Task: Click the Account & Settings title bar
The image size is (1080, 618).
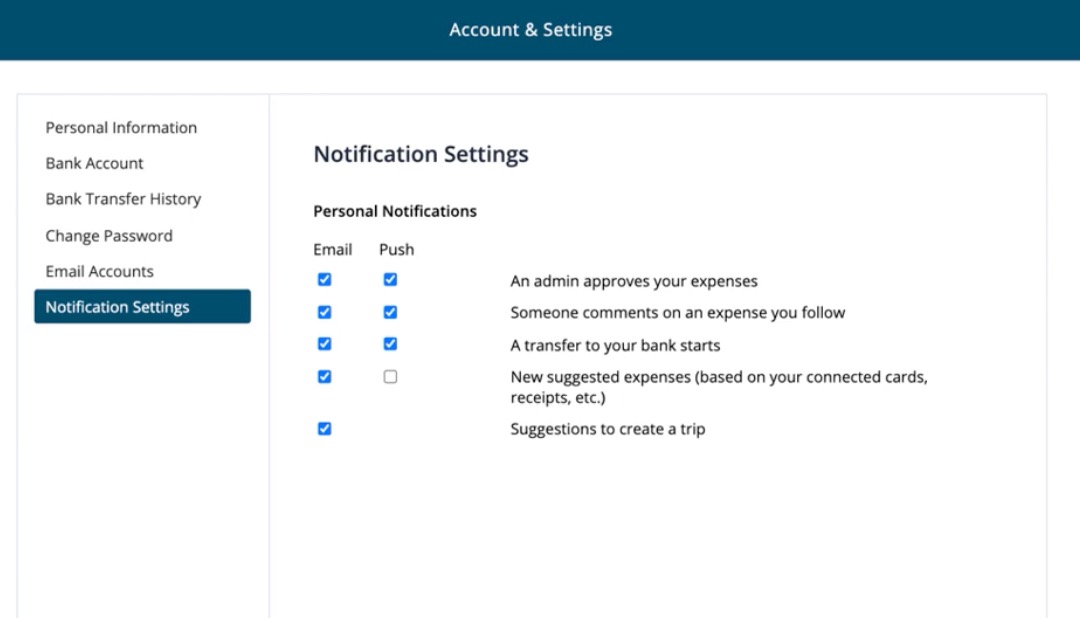Action: tap(530, 29)
